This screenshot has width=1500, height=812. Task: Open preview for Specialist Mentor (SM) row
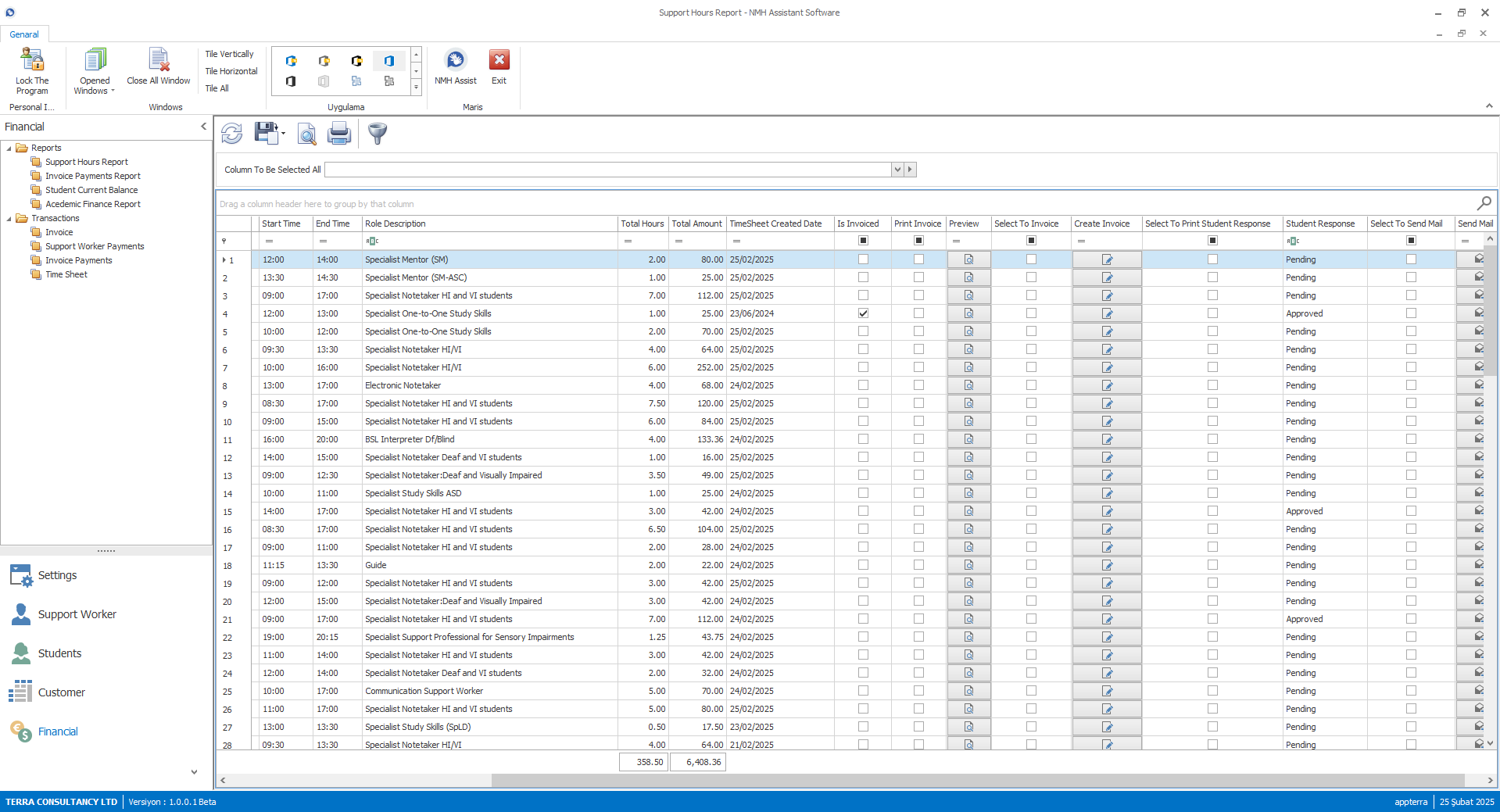pyautogui.click(x=968, y=259)
